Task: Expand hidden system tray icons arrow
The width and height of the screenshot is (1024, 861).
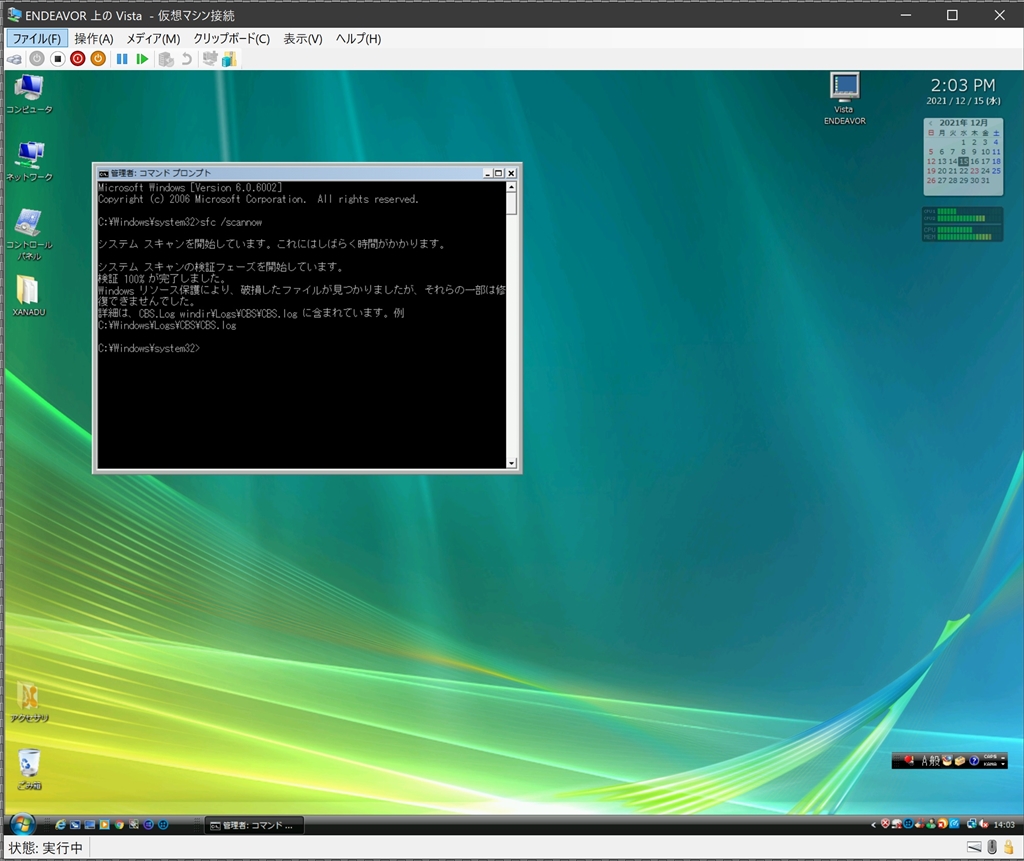Action: pos(873,825)
